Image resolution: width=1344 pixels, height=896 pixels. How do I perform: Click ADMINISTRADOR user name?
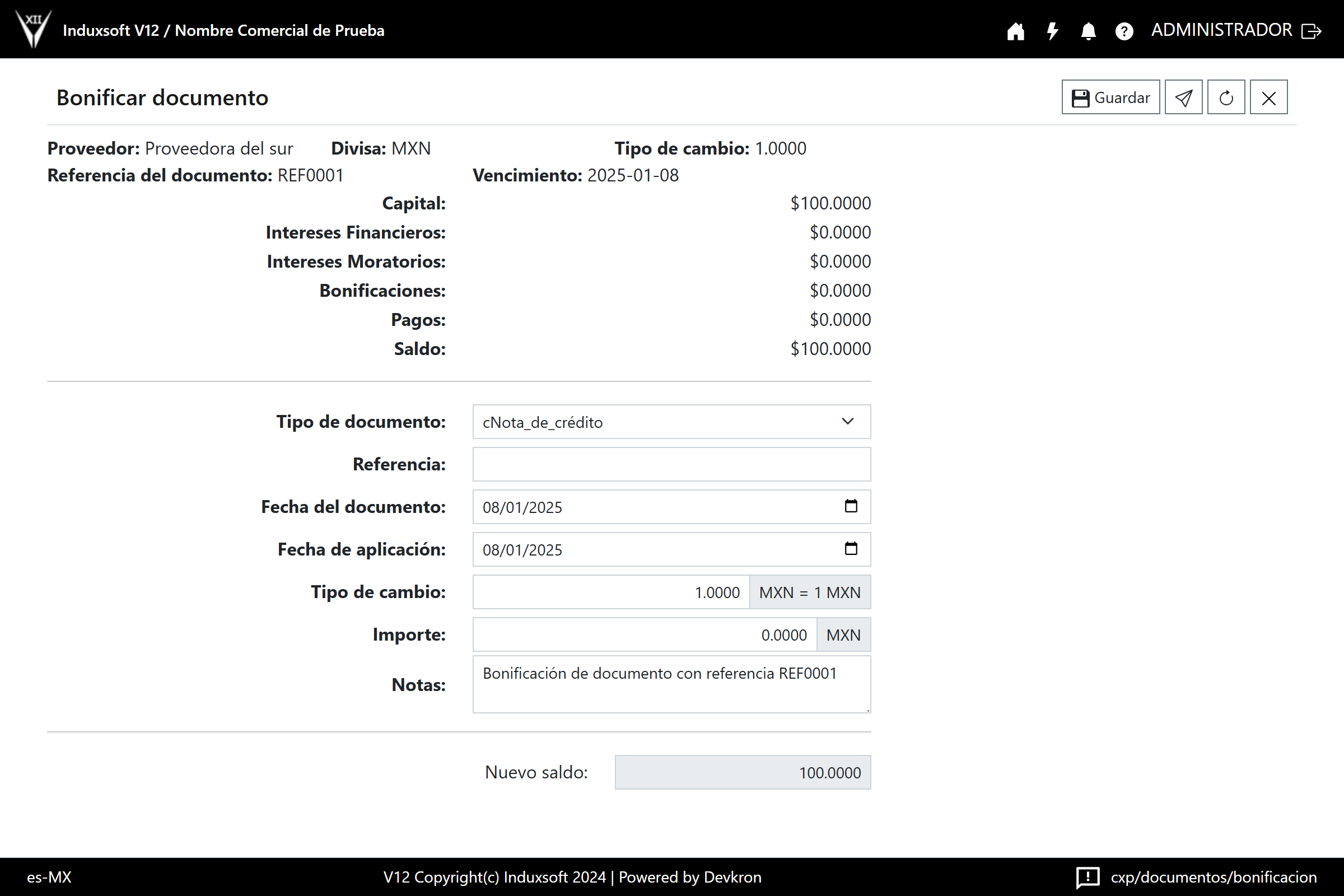click(x=1221, y=30)
